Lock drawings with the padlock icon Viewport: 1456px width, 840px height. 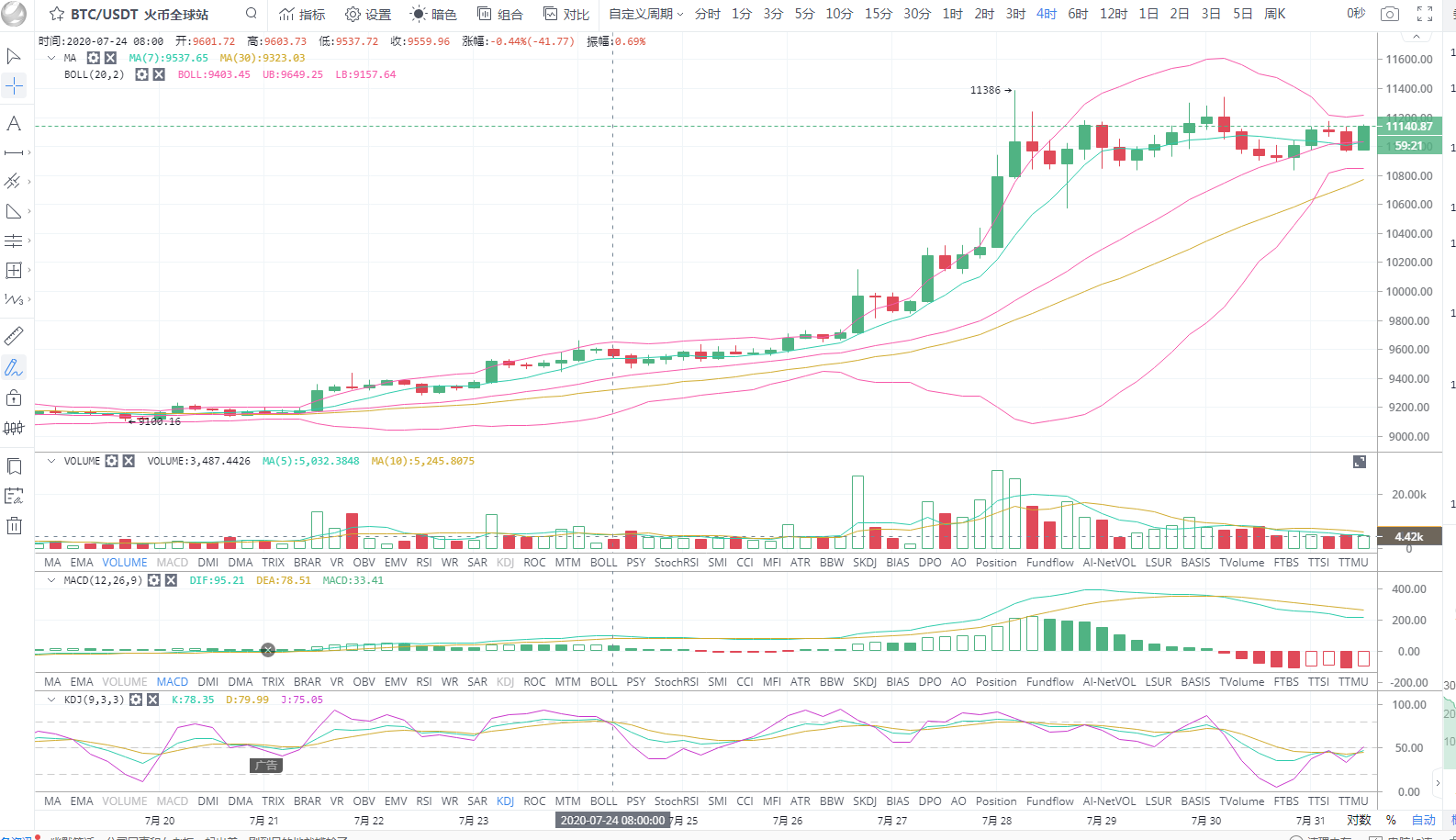pyautogui.click(x=14, y=398)
